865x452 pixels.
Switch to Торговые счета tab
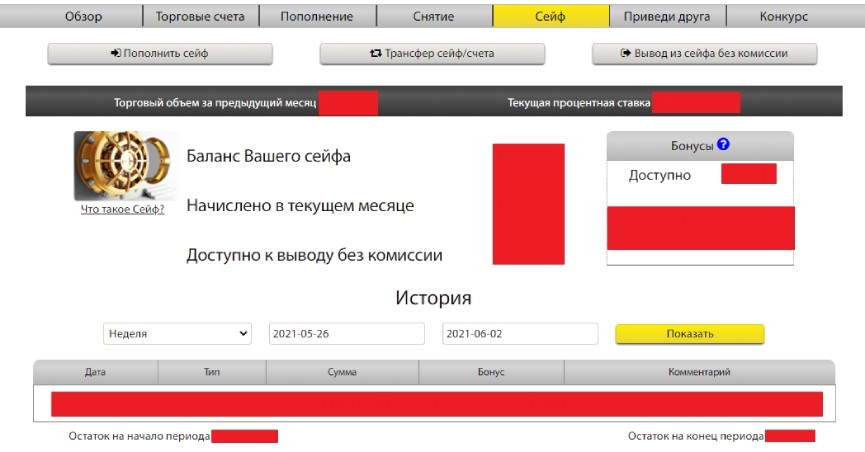[200, 17]
